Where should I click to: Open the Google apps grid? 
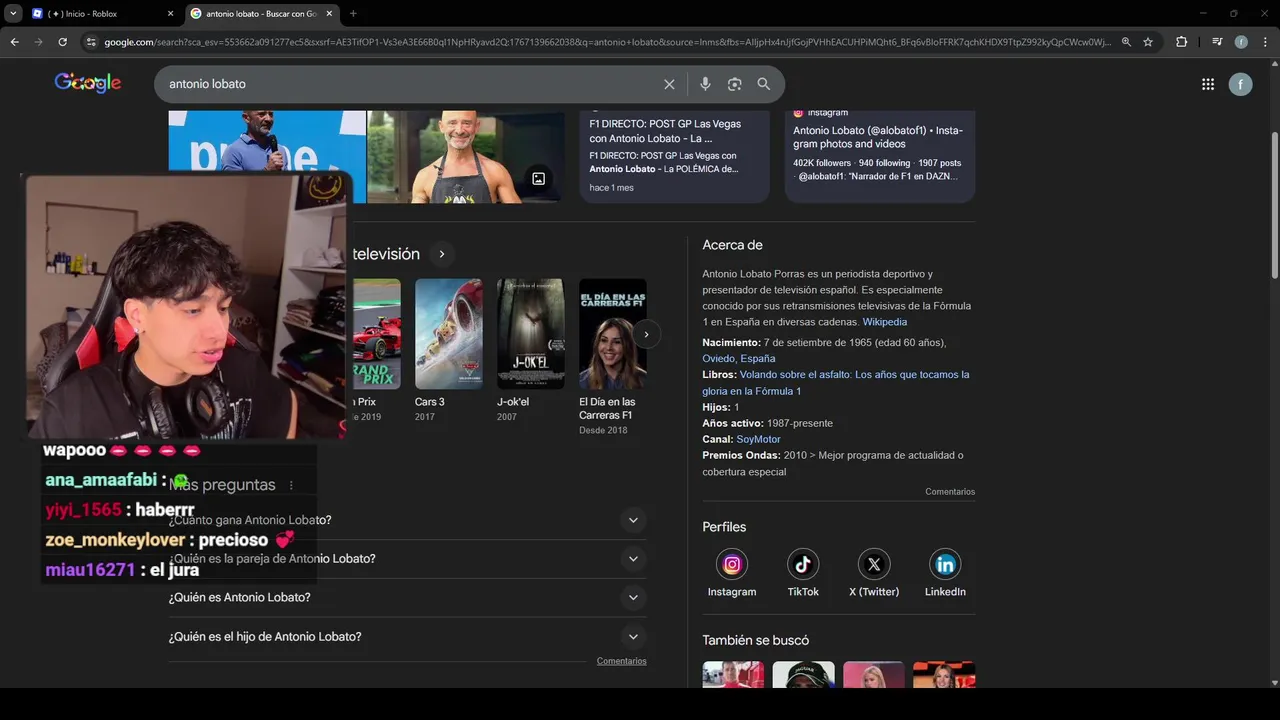[1208, 84]
